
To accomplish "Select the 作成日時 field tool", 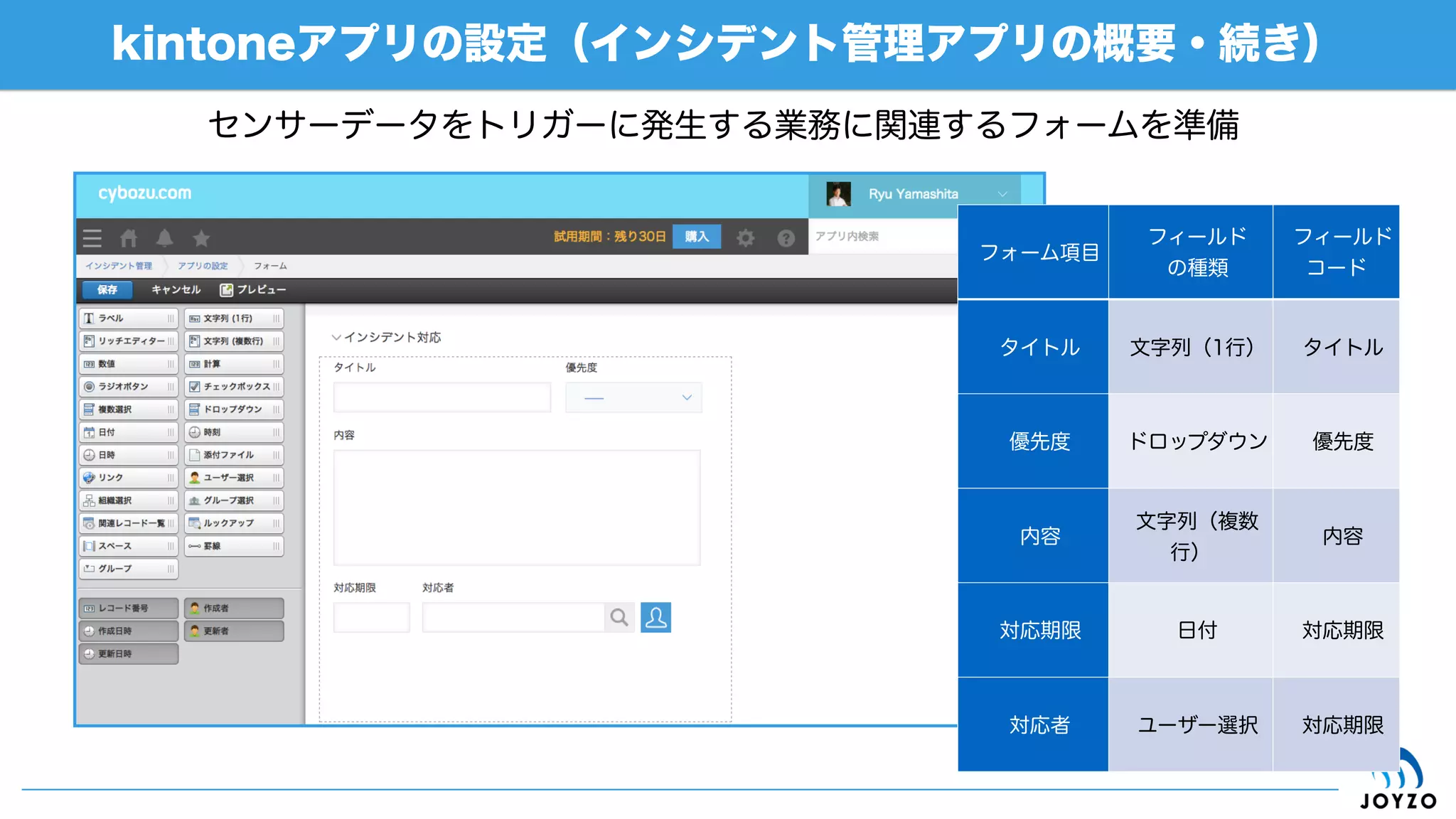I will coord(128,631).
